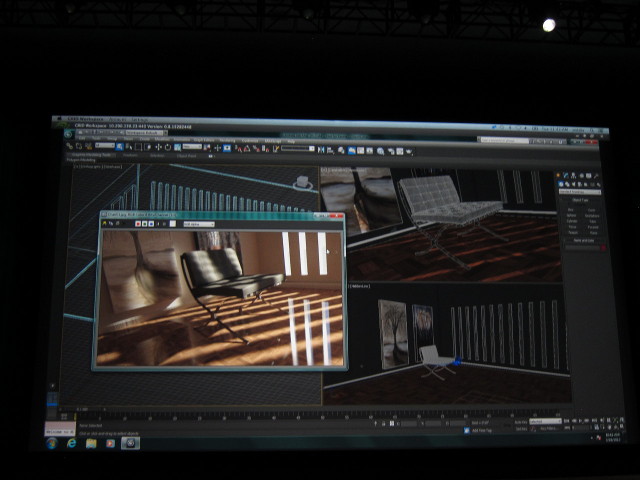Viewport: 640px width, 480px height.
Task: Click the Teapot primitive button
Action: coord(573,233)
